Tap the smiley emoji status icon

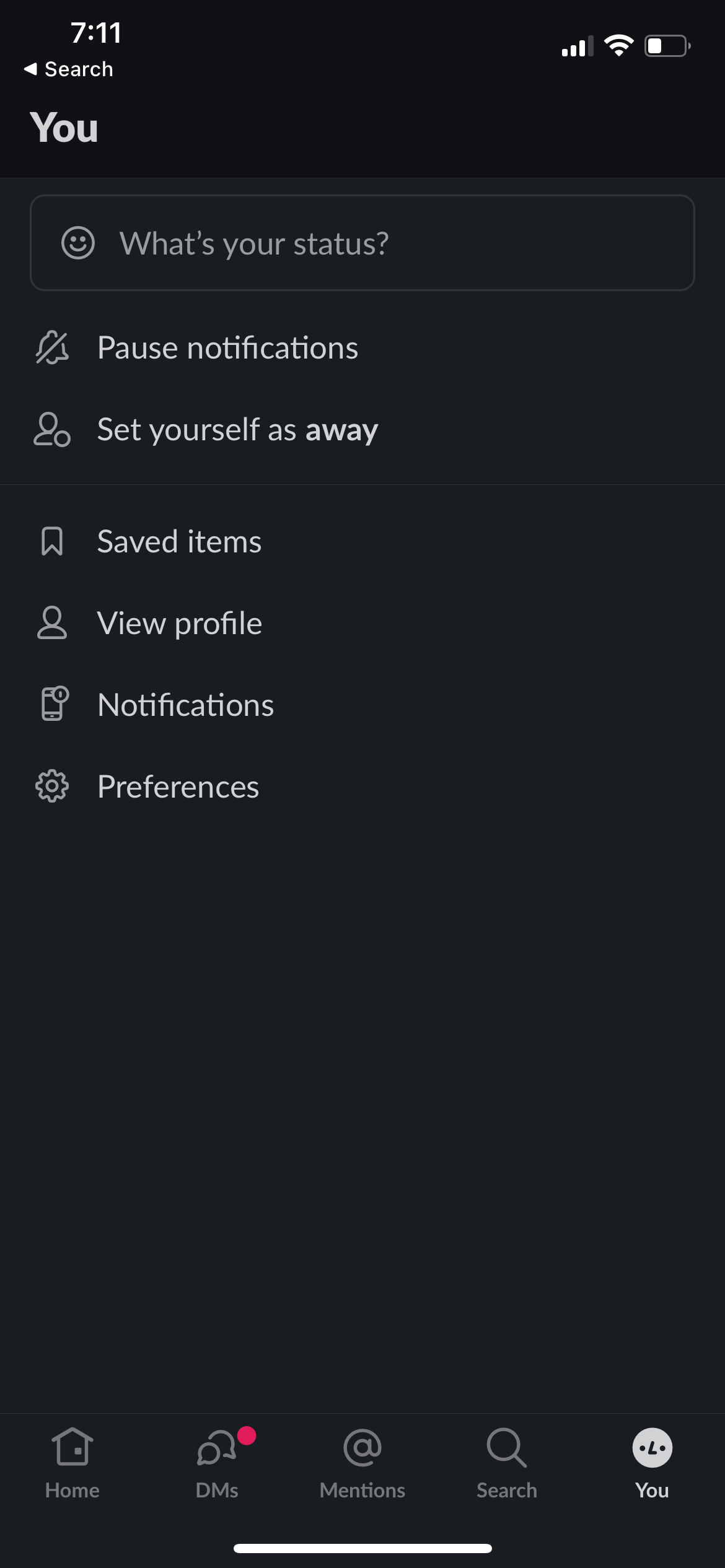tap(78, 243)
